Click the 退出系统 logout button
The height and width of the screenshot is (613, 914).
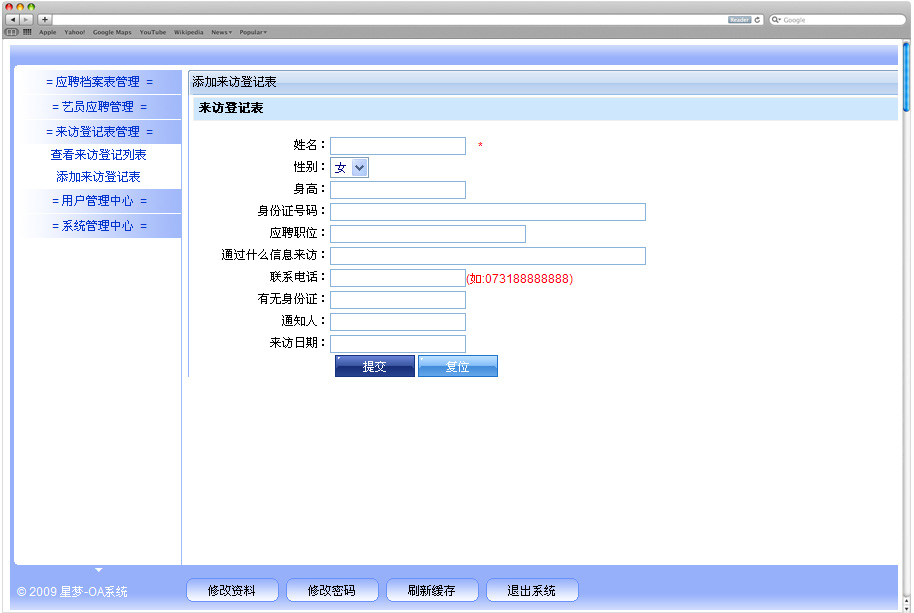point(531,591)
